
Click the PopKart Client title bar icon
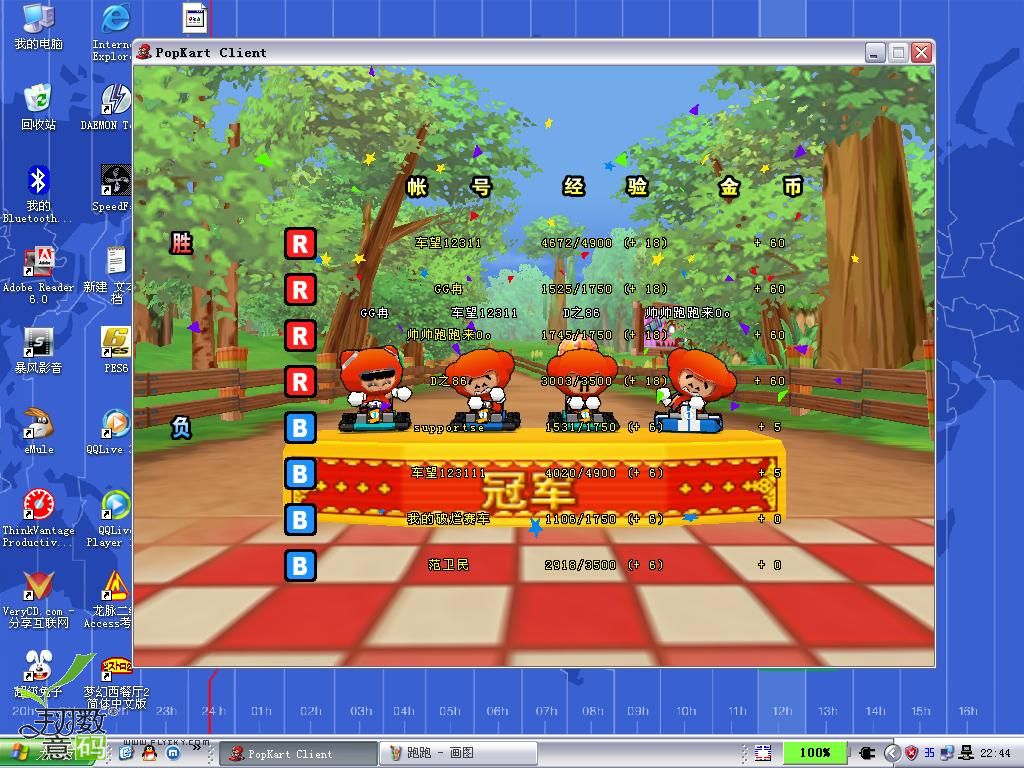[x=144, y=52]
